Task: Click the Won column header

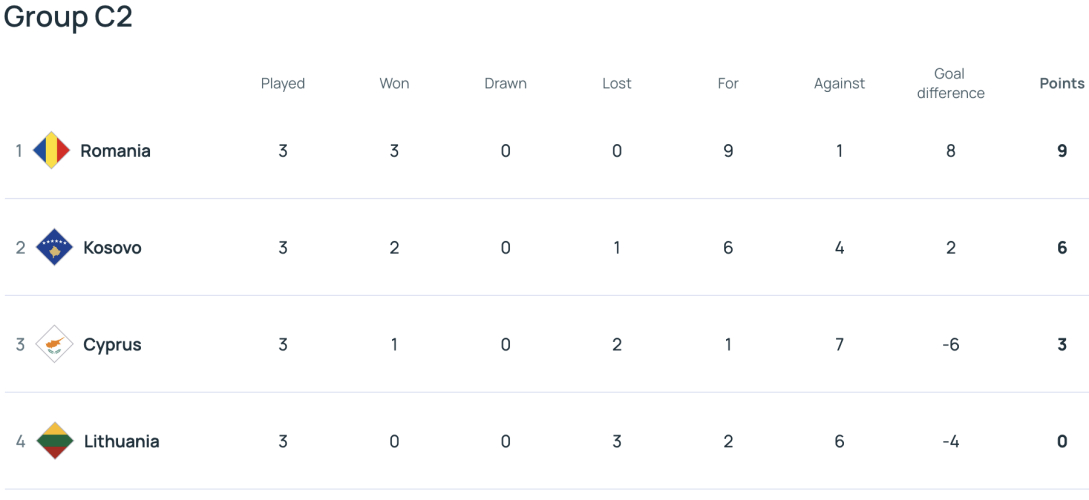Action: click(x=394, y=83)
